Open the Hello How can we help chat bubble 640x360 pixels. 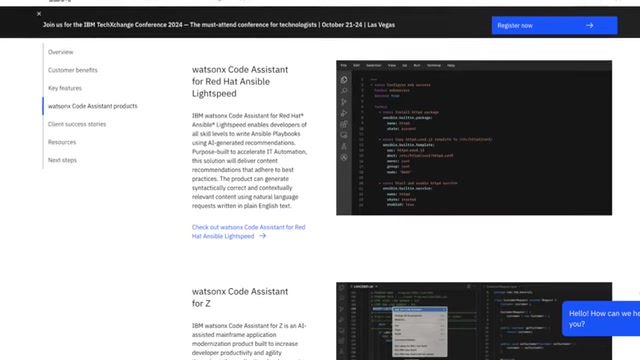tap(601, 319)
